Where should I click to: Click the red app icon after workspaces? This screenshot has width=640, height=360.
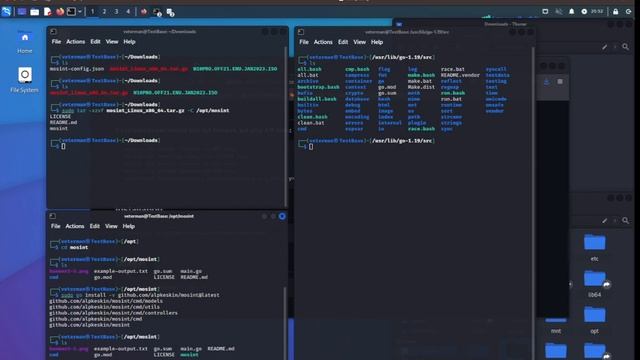[144, 12]
